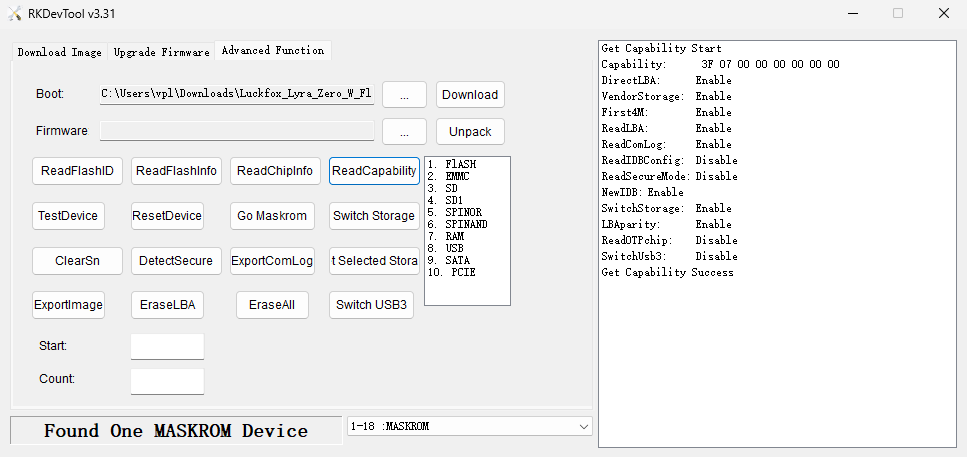Close the RKDevTool window
The width and height of the screenshot is (967, 457).
(x=944, y=14)
